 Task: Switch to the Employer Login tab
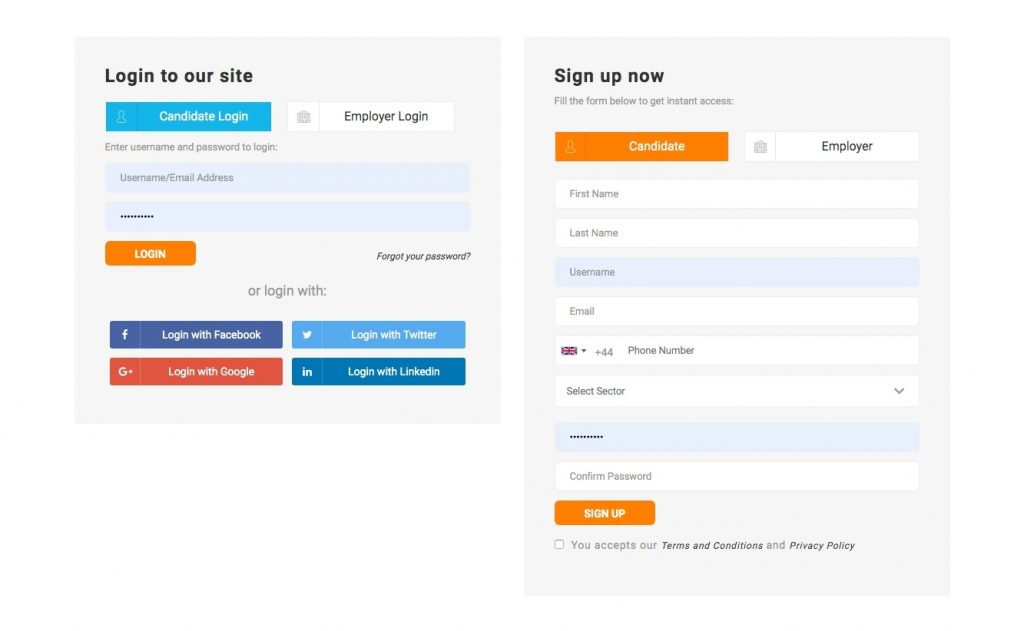pyautogui.click(x=371, y=116)
